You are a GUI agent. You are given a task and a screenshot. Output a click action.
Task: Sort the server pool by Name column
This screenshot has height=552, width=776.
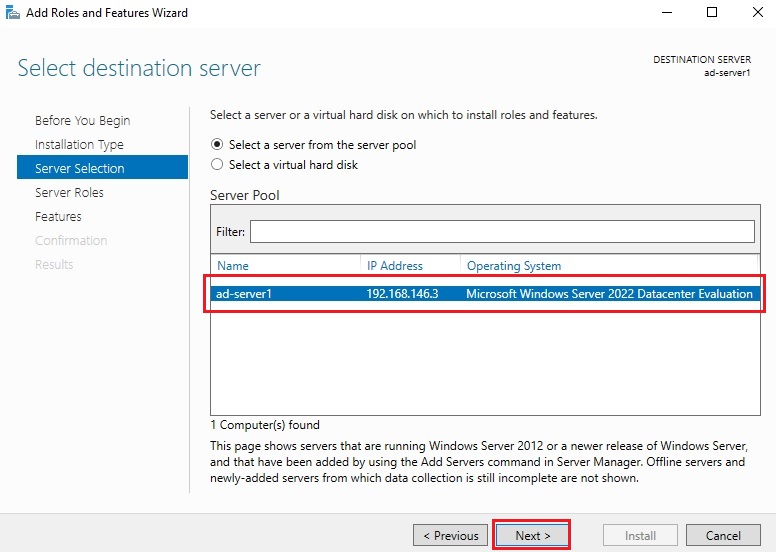coord(233,266)
